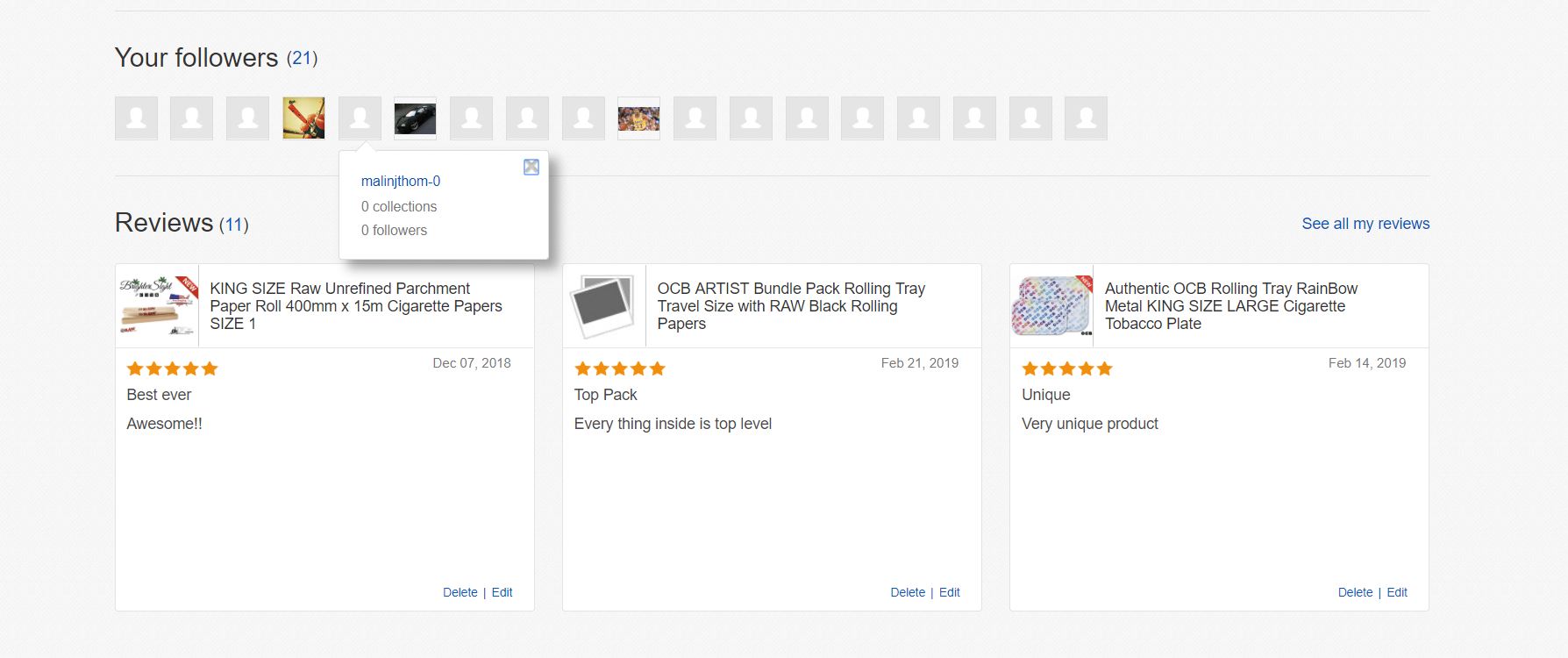Delete the Top Pack review
This screenshot has width=1568, height=658.
pyautogui.click(x=907, y=592)
